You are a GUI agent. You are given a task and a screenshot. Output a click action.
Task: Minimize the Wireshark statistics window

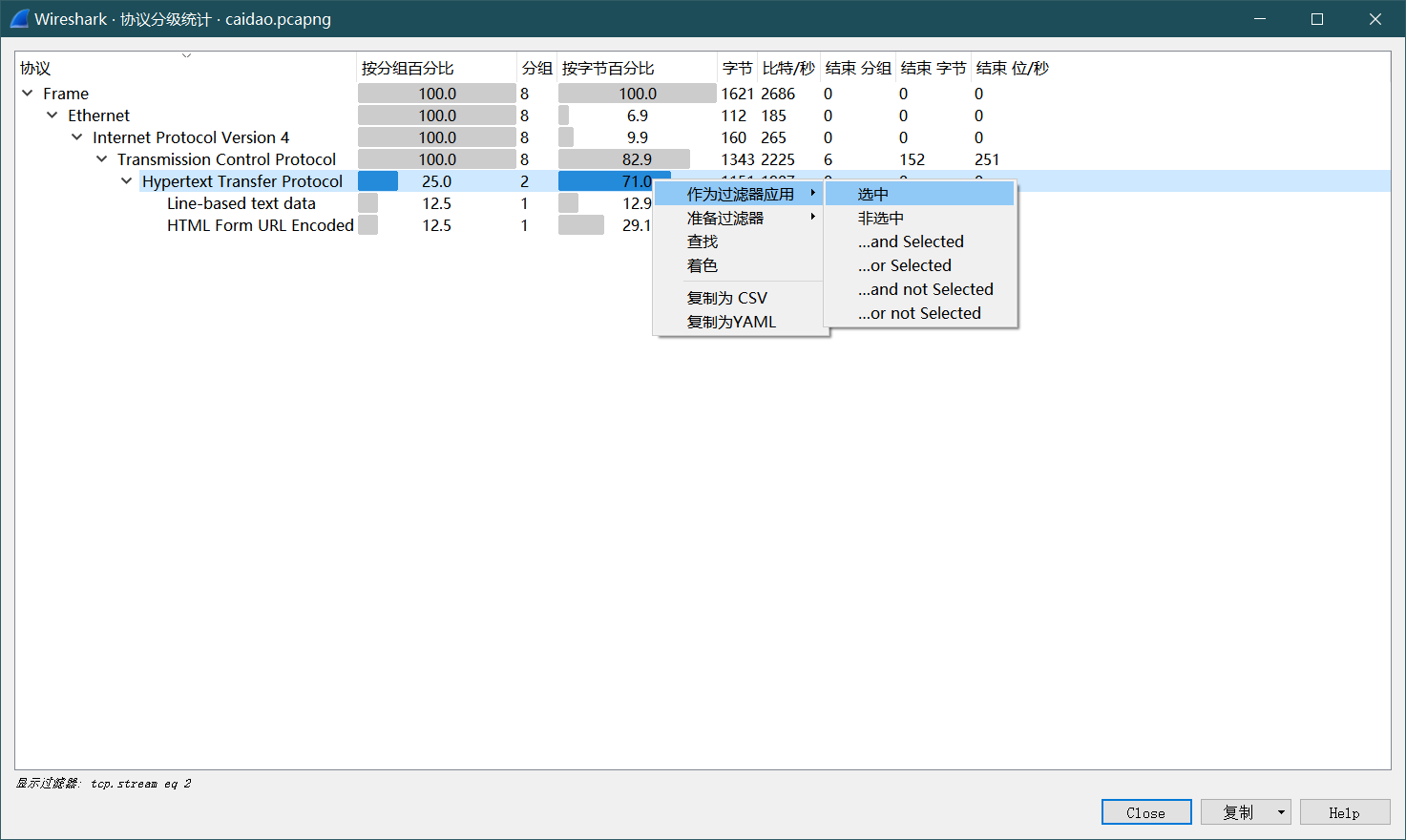[1260, 19]
